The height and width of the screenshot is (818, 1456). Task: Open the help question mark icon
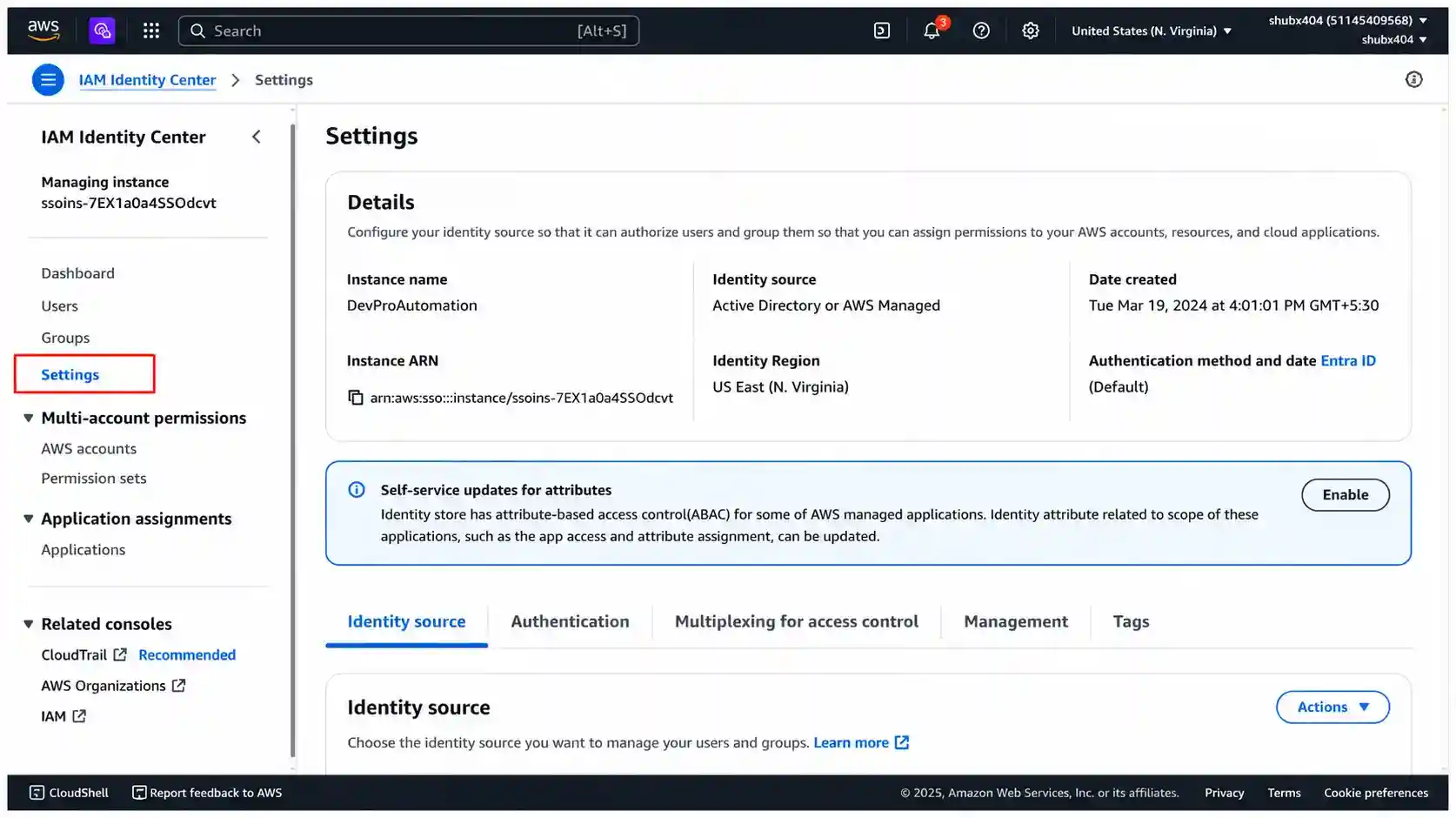981,30
